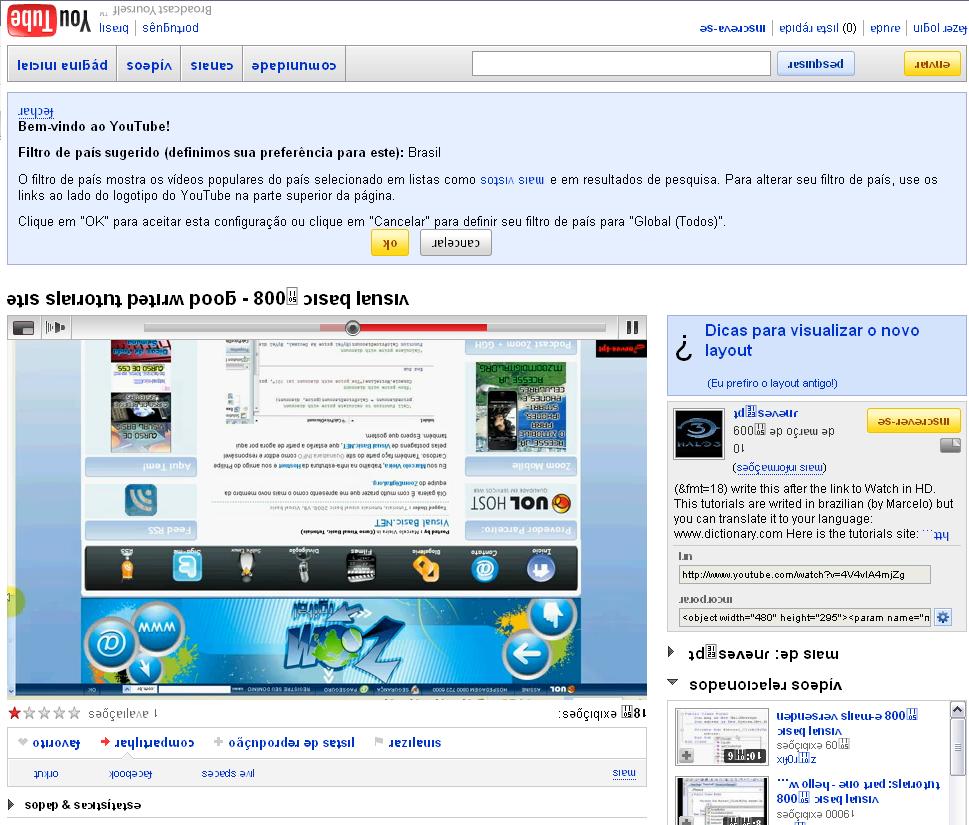Share via the live spaces link
The width and height of the screenshot is (969, 825).
click(x=227, y=773)
